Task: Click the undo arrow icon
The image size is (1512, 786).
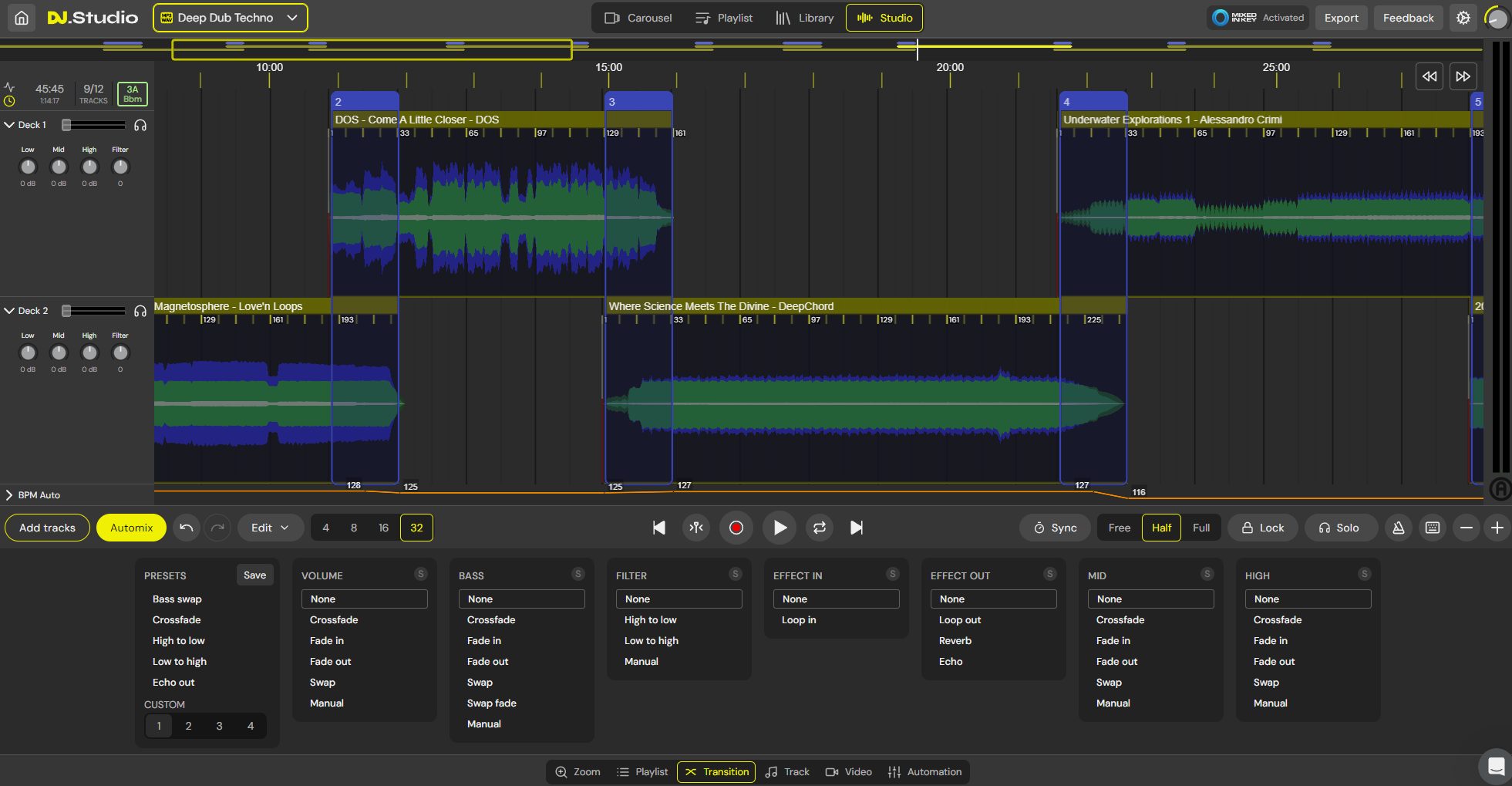Action: [x=187, y=528]
